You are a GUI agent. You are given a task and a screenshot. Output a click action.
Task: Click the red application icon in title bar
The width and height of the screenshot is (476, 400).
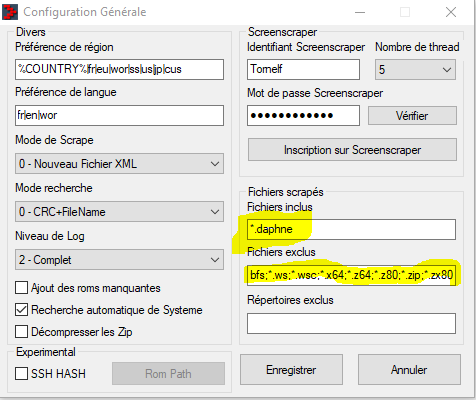pyautogui.click(x=9, y=12)
